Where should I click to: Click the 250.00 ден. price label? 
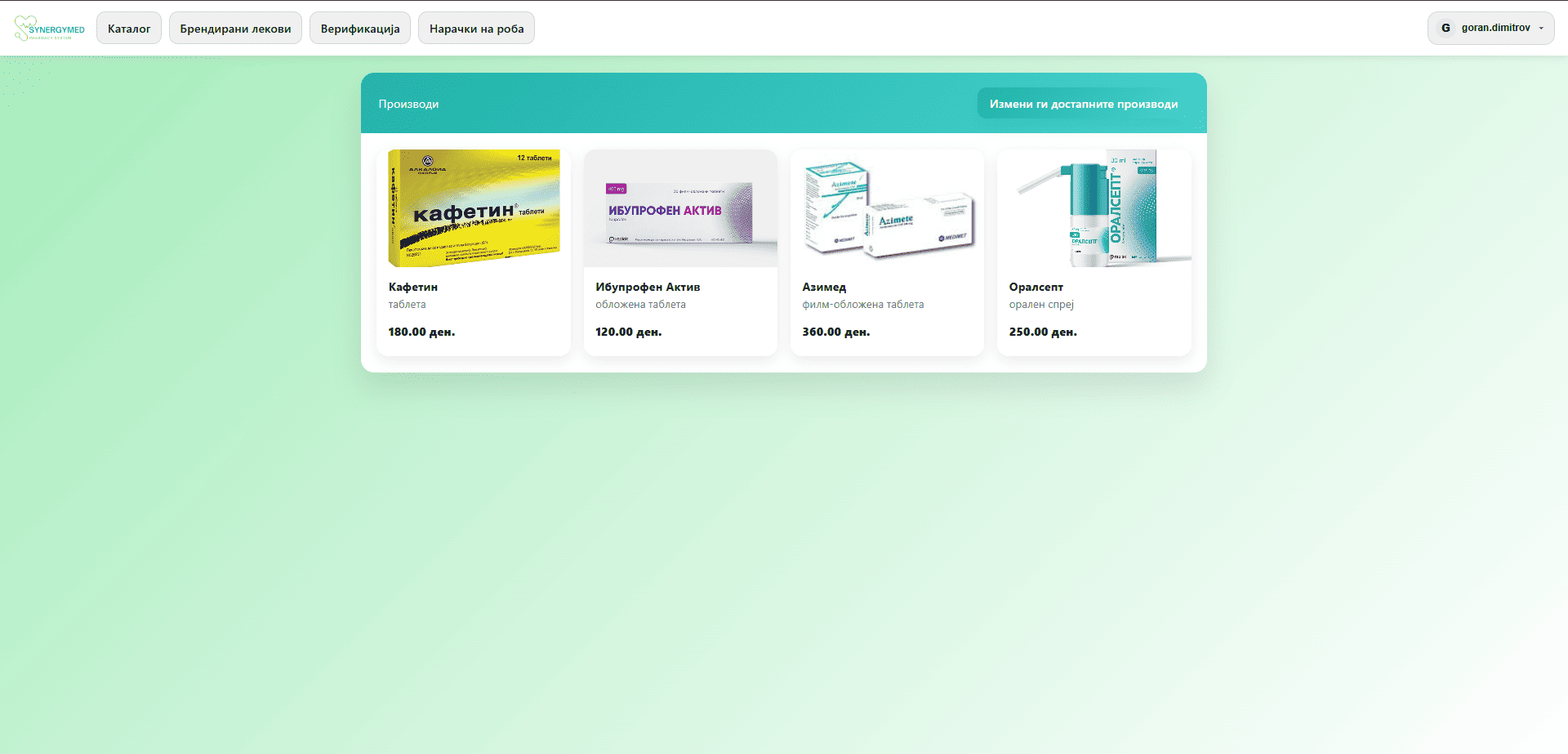coord(1043,332)
